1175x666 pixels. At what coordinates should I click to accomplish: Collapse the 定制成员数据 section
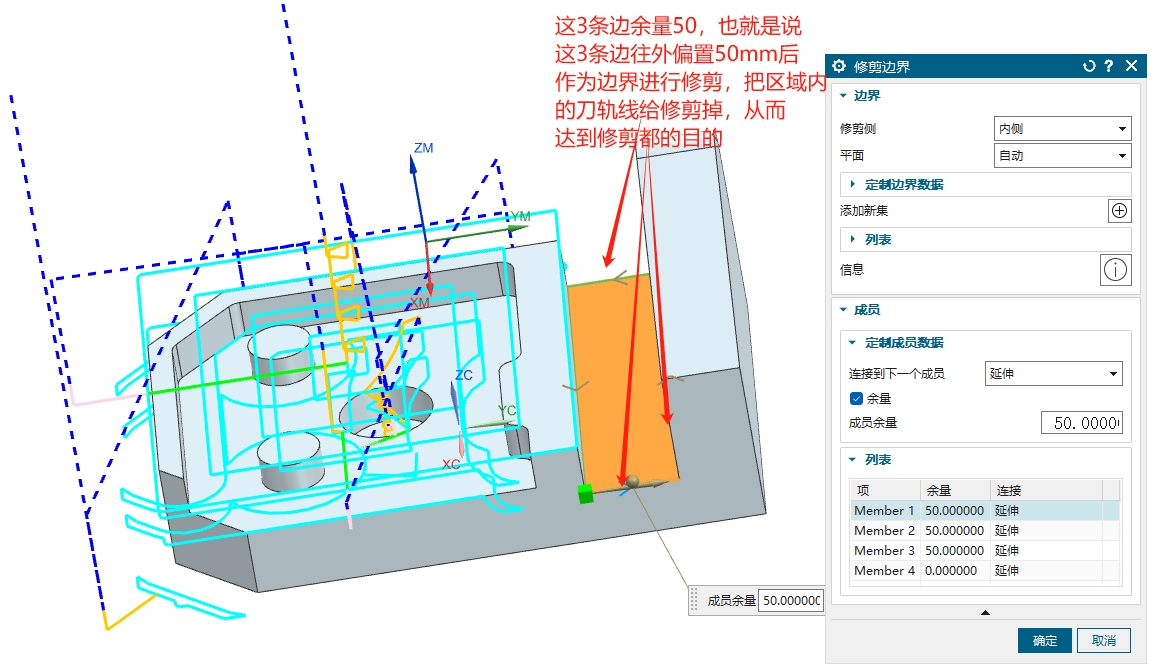pos(904,343)
